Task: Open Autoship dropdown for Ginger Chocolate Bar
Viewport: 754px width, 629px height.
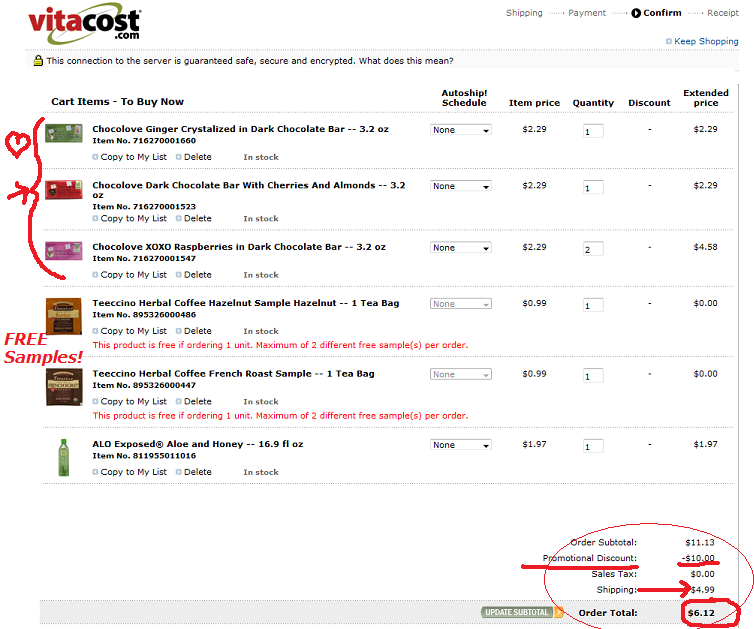Action: click(461, 130)
